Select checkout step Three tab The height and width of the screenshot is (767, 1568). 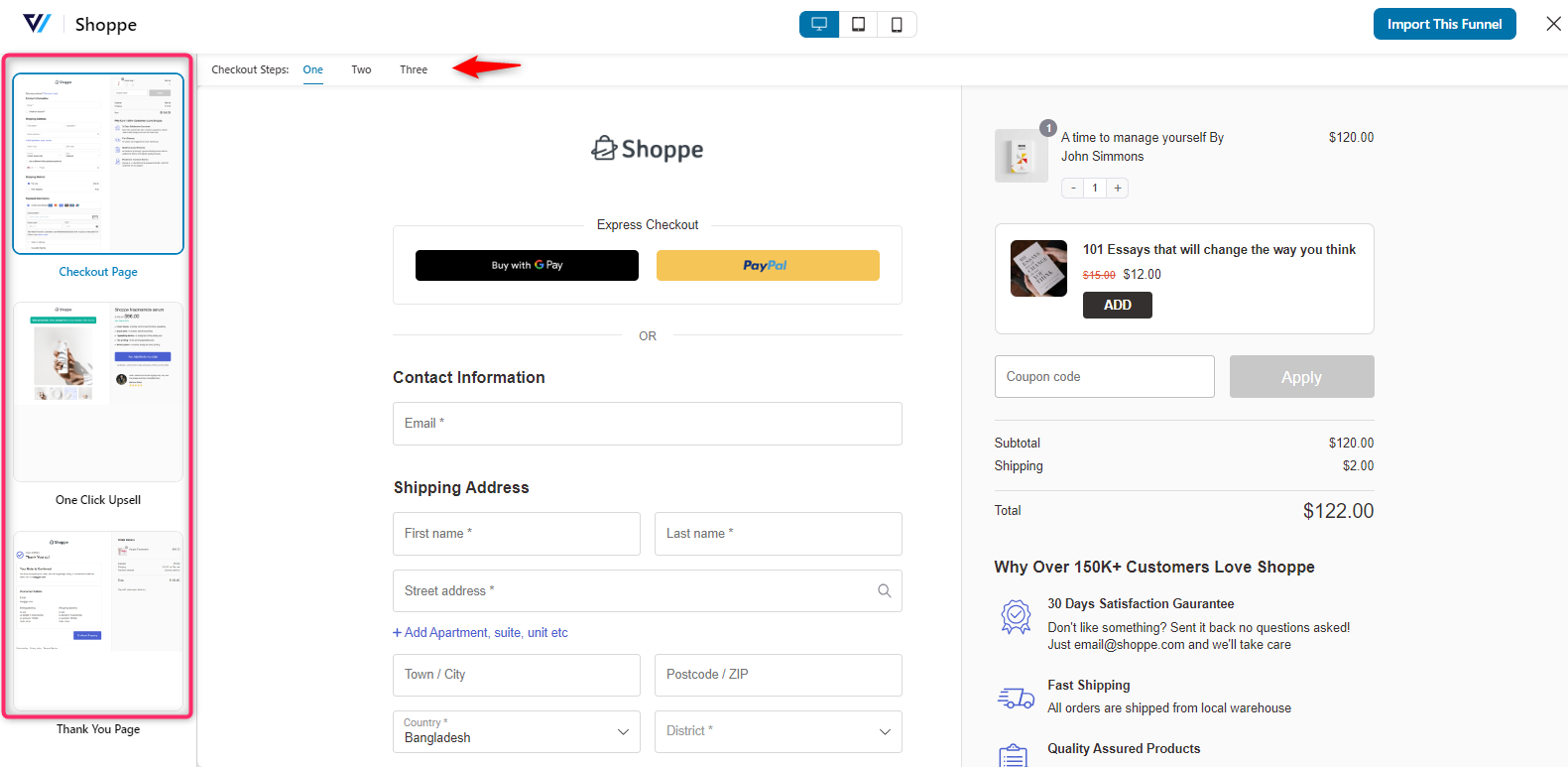tap(414, 69)
